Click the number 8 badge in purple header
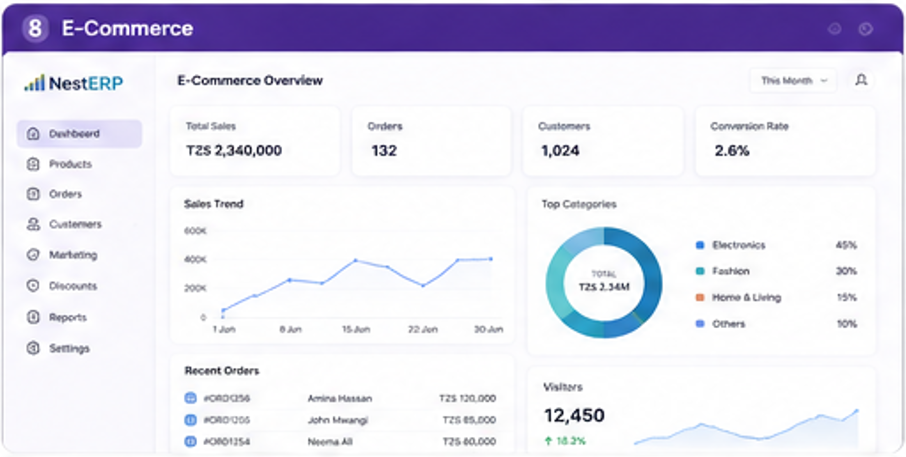This screenshot has width=906, height=457. click(35, 28)
